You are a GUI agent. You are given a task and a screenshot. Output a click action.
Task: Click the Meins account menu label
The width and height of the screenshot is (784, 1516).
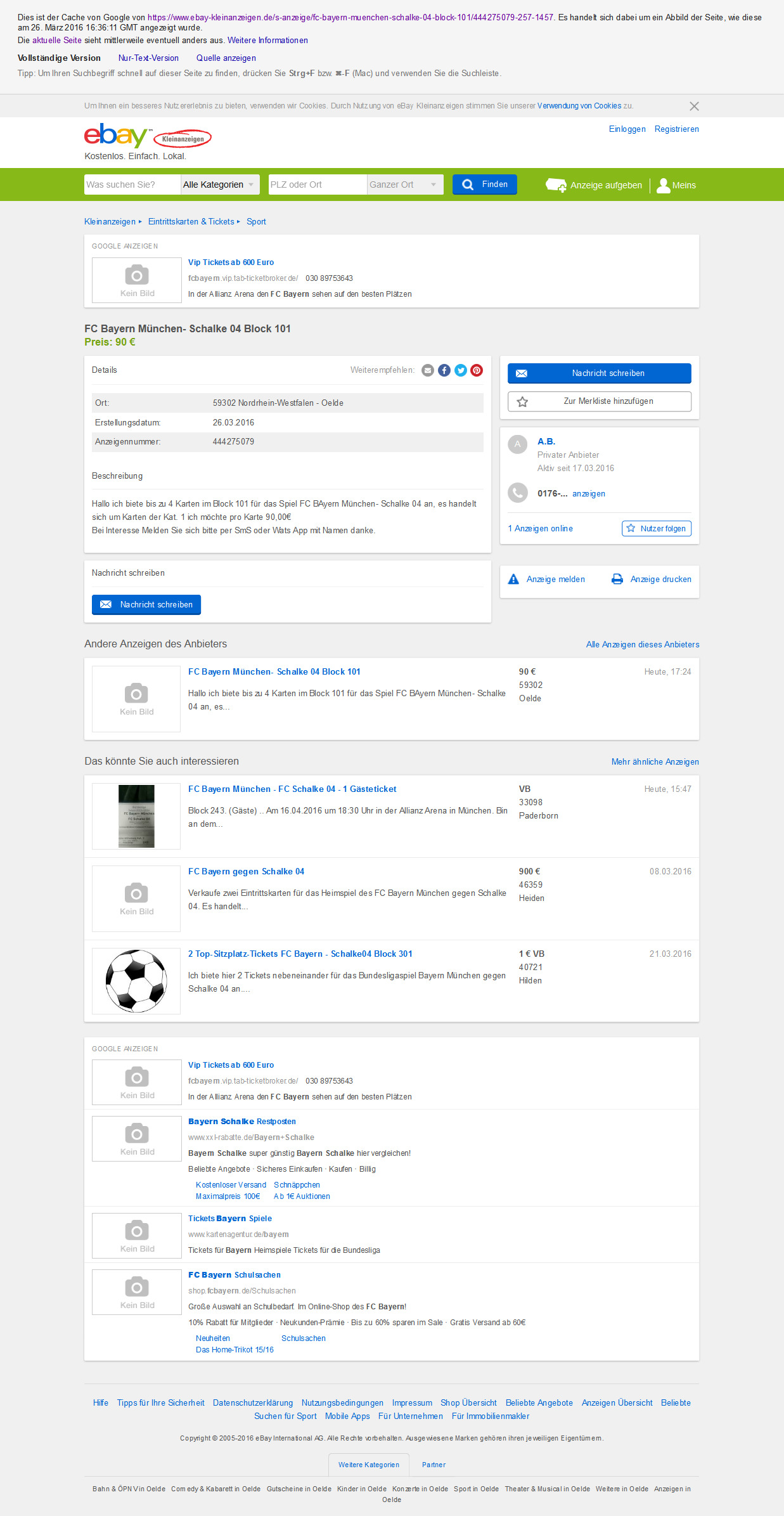coord(684,185)
